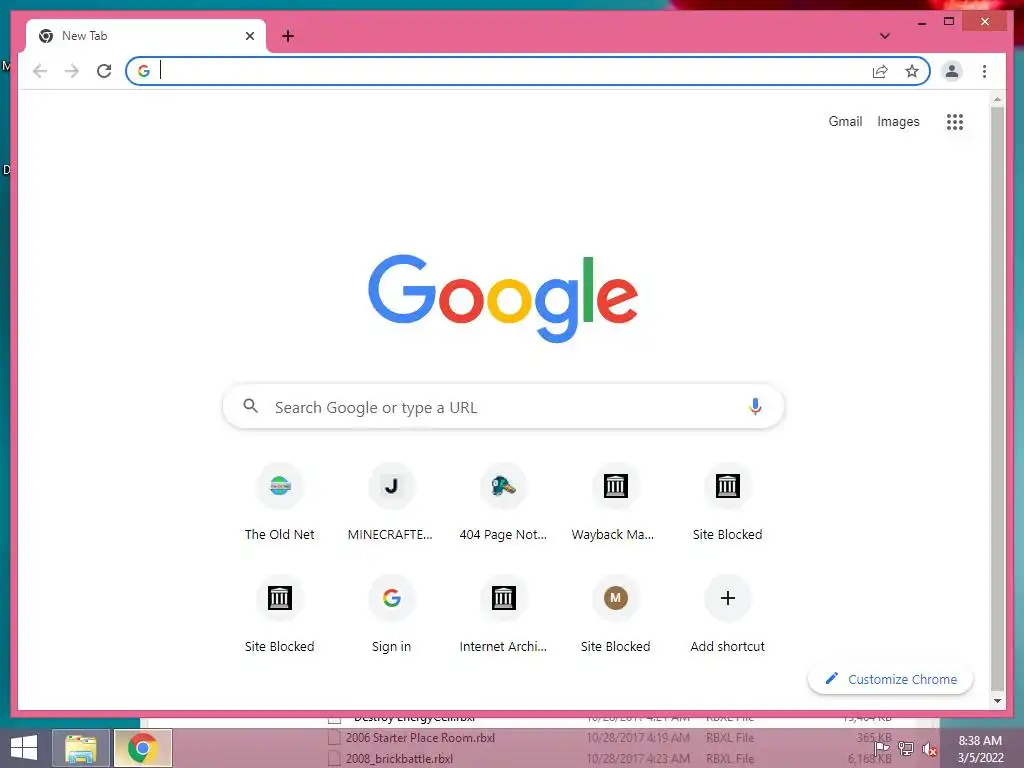The width and height of the screenshot is (1024, 768).
Task: Open File Explorer from the taskbar
Action: coord(81,748)
